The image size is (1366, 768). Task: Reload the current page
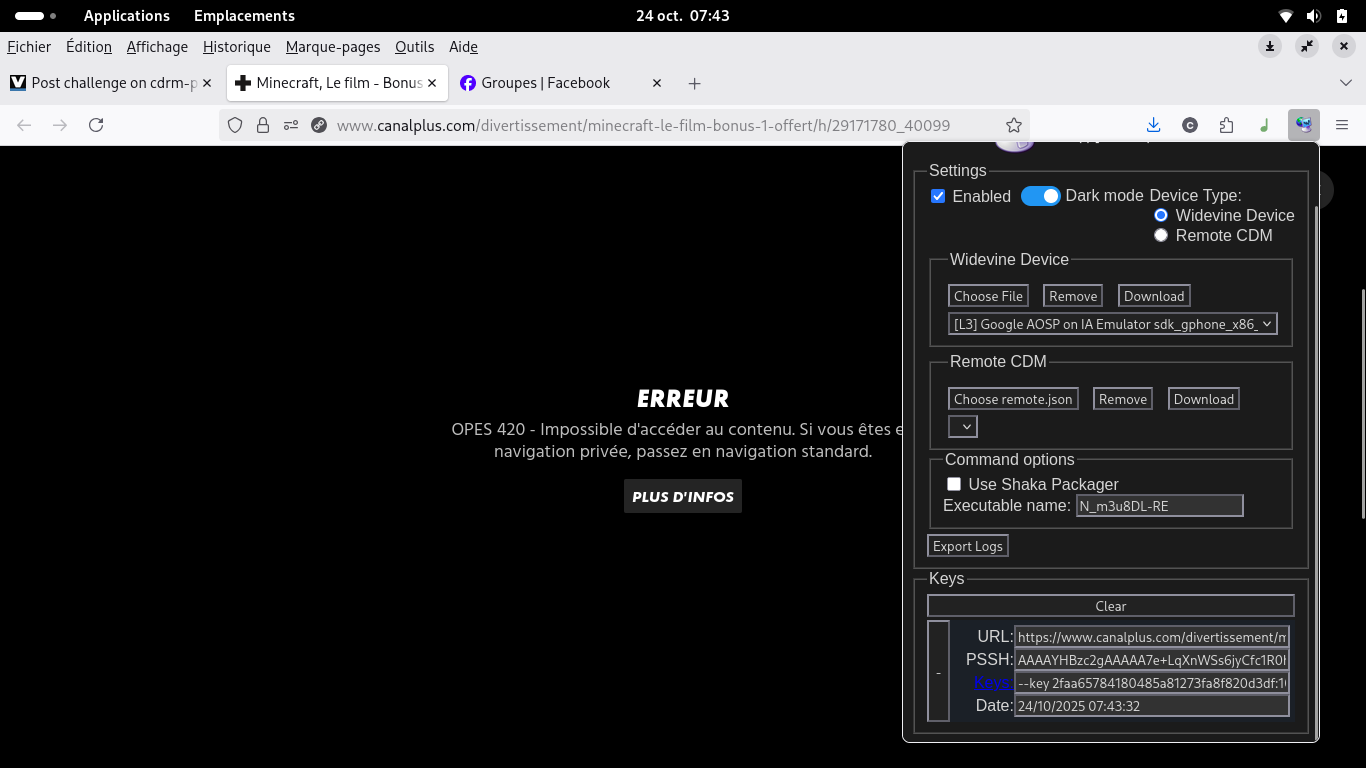(96, 125)
